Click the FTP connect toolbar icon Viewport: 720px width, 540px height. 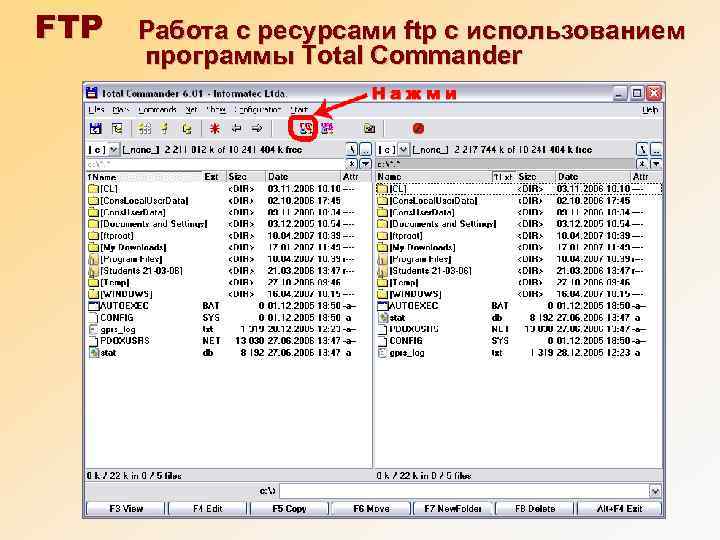click(x=305, y=128)
